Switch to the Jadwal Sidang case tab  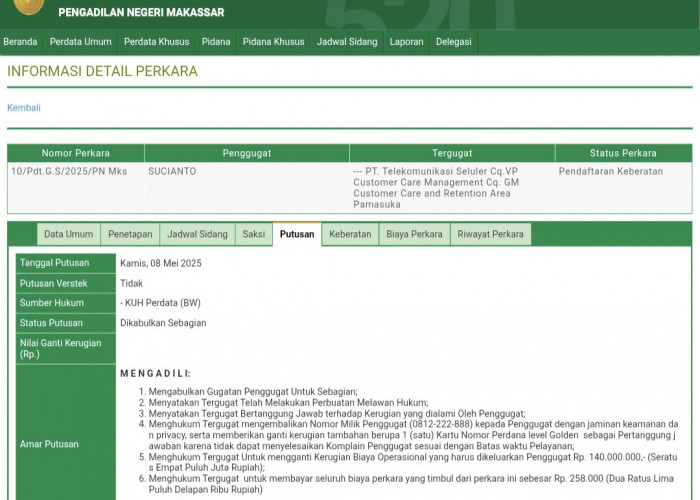coord(197,234)
